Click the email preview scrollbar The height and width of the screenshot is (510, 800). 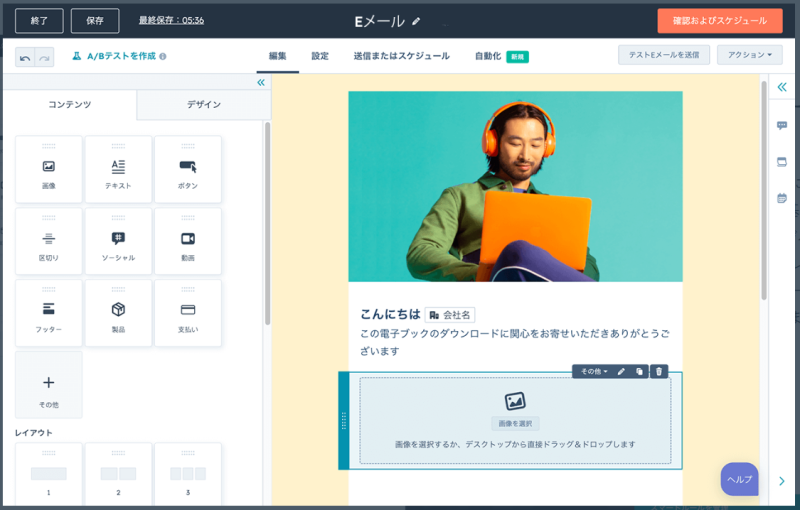point(764,190)
